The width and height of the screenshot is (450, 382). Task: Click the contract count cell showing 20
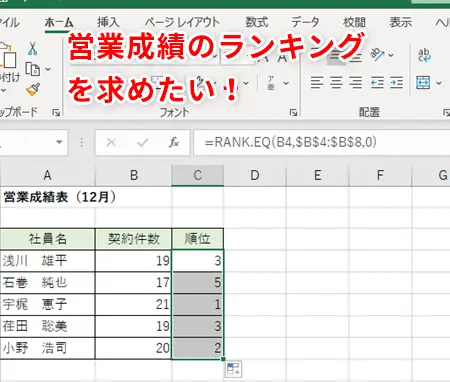(134, 348)
